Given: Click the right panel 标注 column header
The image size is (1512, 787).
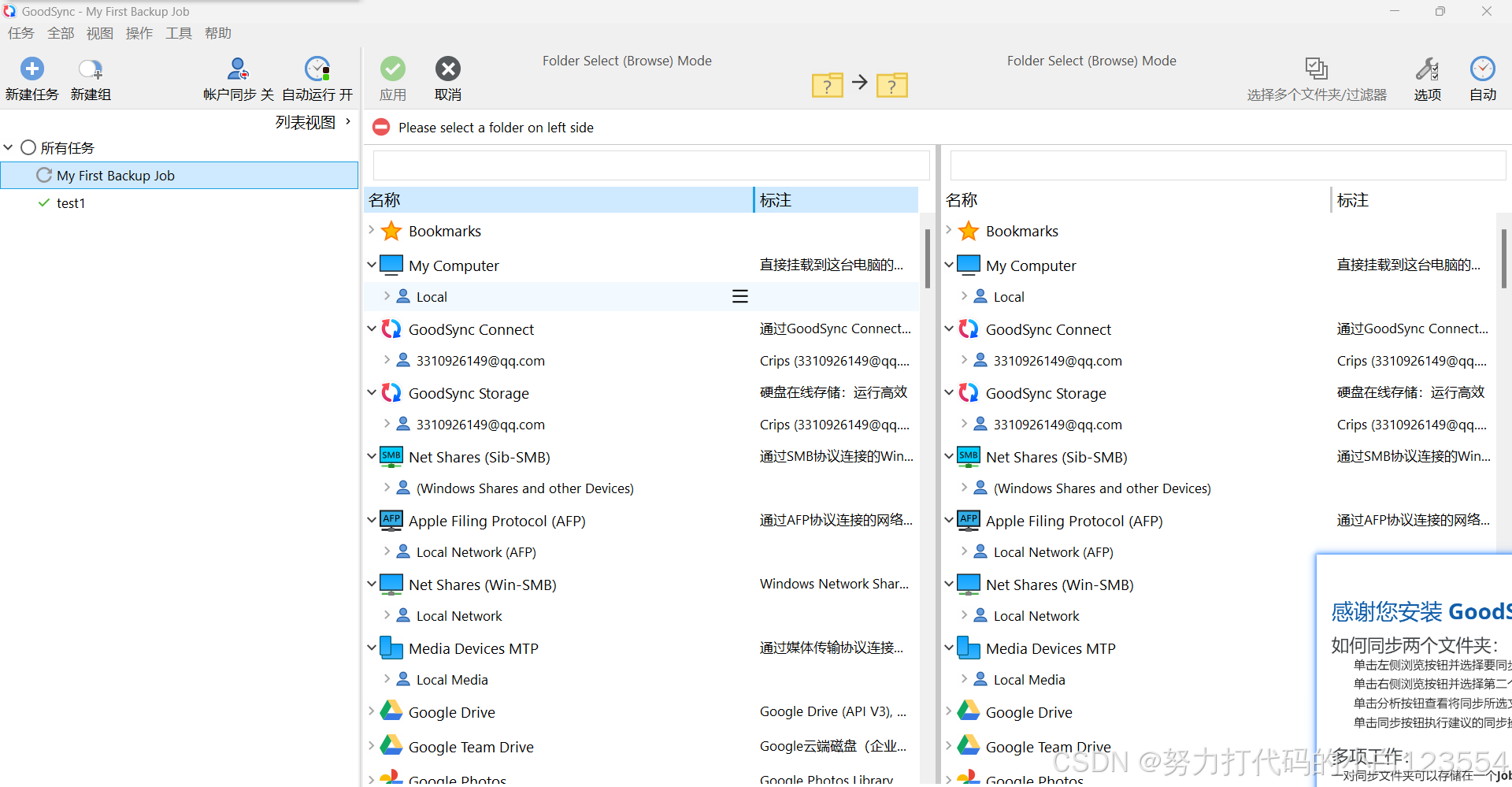Looking at the screenshot, I should 1414,200.
